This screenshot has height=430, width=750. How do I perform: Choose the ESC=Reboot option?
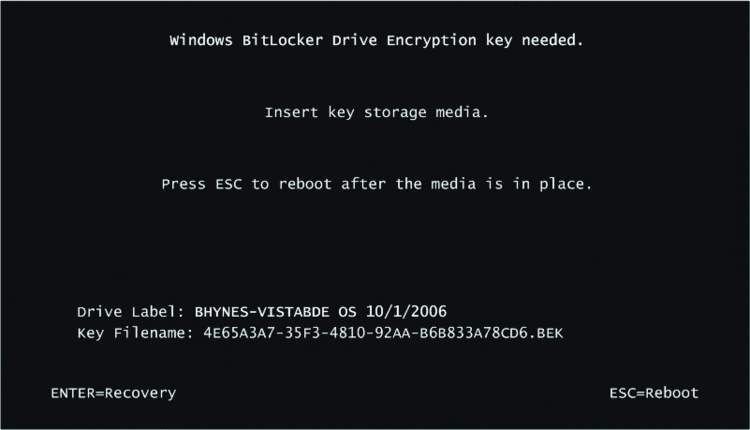(x=654, y=393)
